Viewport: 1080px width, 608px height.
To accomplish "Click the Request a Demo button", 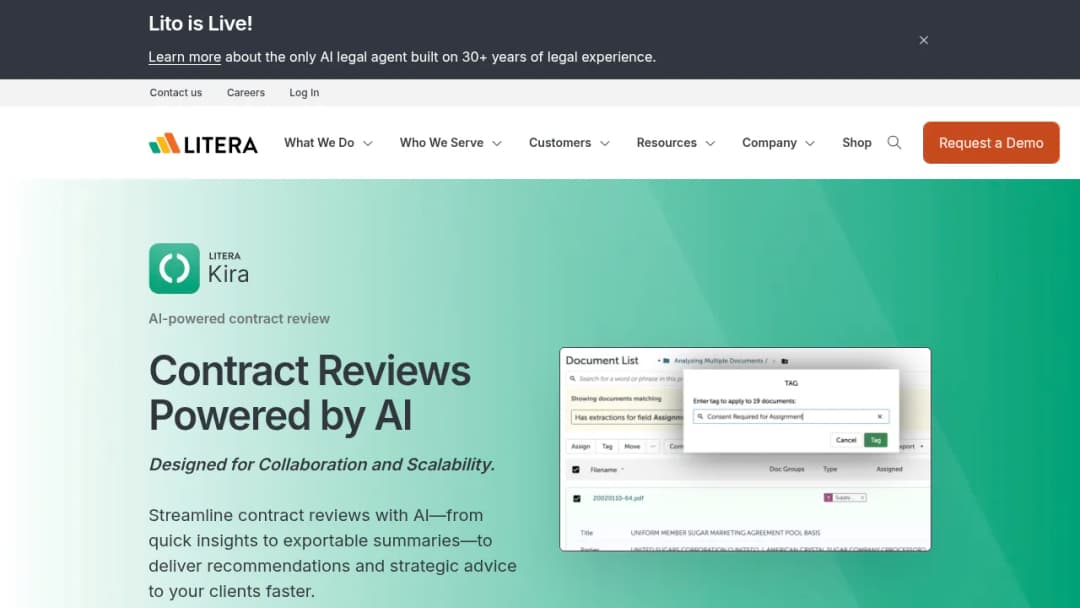I will tap(991, 143).
